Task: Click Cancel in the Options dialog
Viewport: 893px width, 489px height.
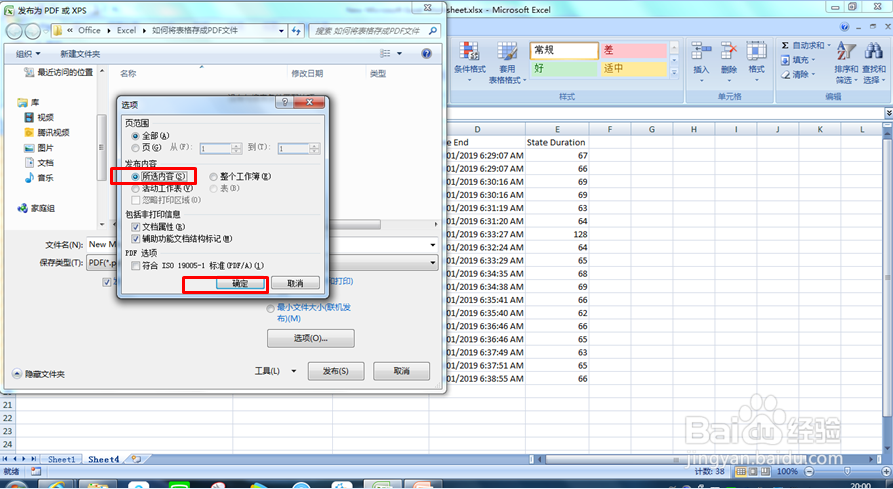Action: [295, 283]
